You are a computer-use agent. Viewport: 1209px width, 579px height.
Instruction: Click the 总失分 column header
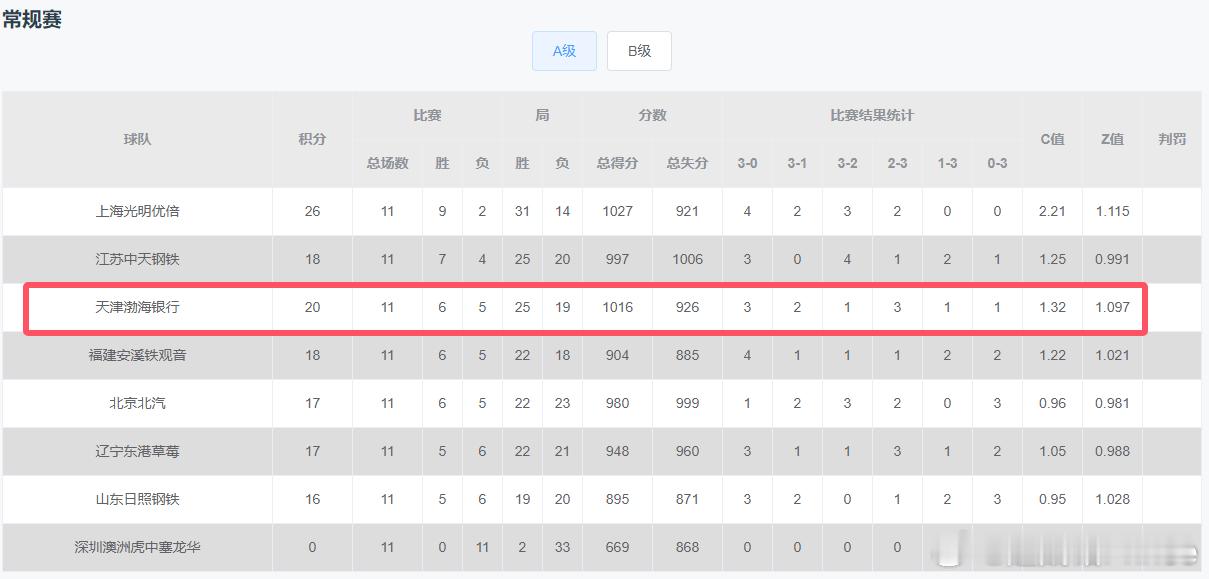[x=687, y=163]
